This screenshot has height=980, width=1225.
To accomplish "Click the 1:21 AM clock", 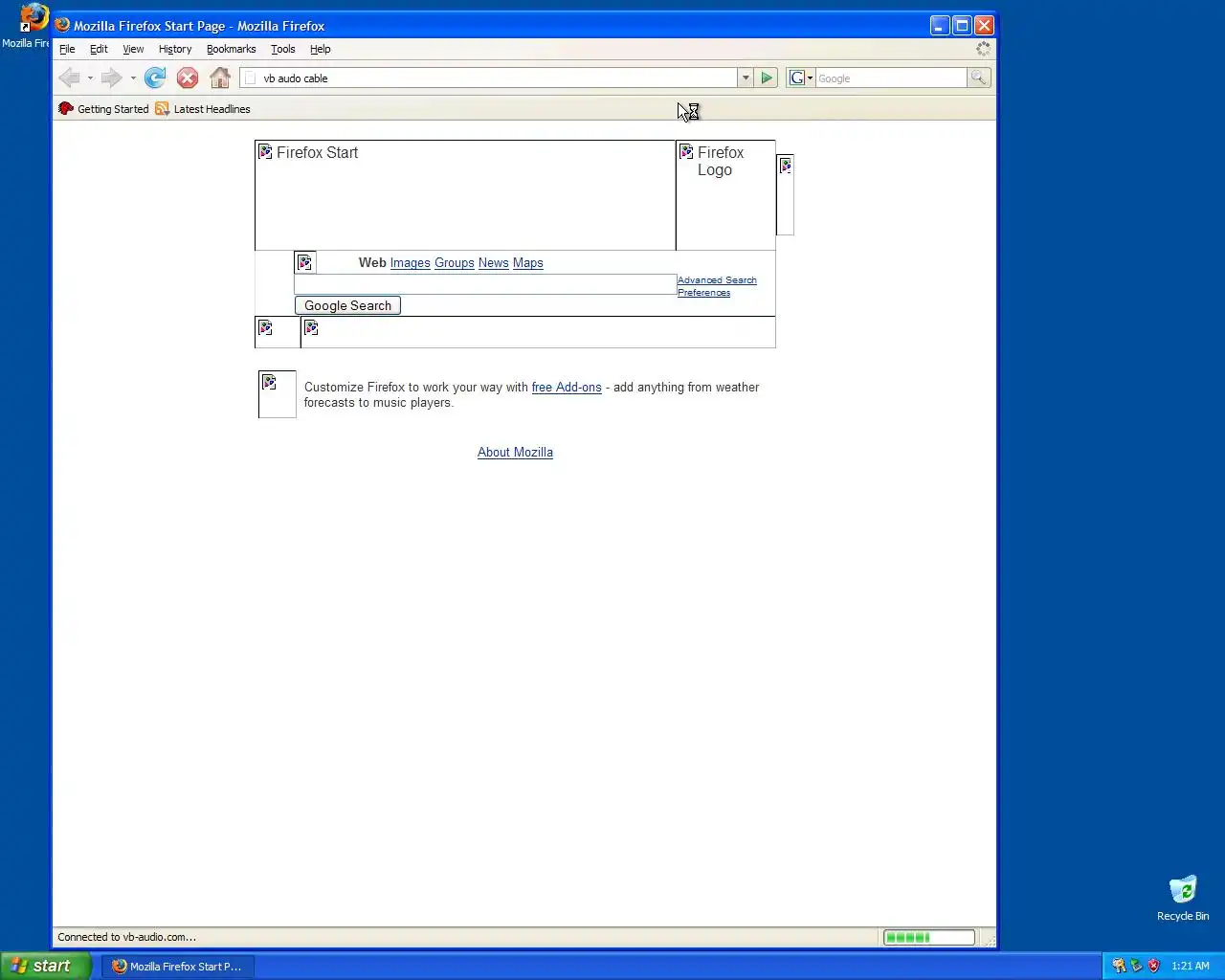I will point(1191,966).
